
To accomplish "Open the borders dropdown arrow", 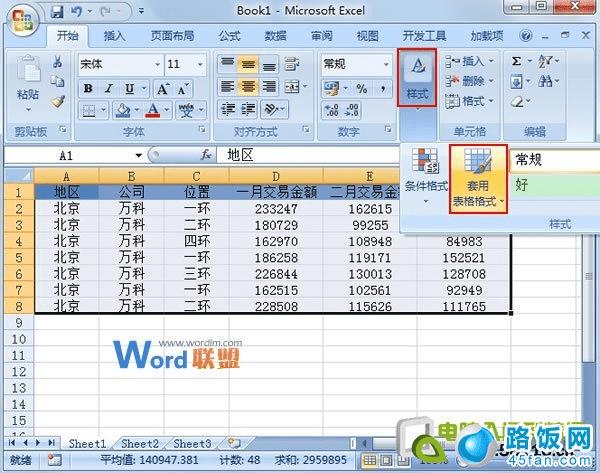I will click(x=103, y=110).
